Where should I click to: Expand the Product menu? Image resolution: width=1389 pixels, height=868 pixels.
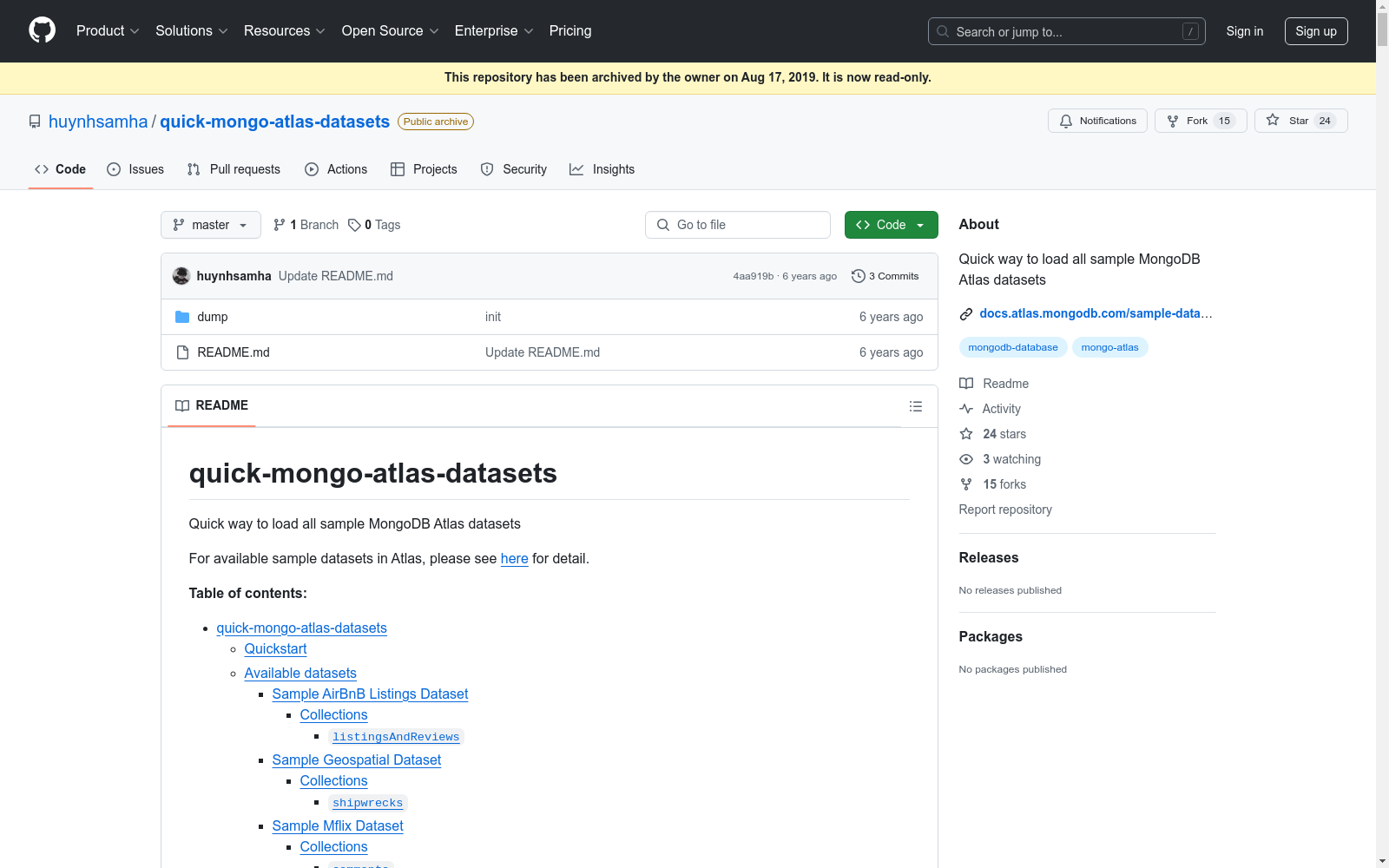click(108, 30)
